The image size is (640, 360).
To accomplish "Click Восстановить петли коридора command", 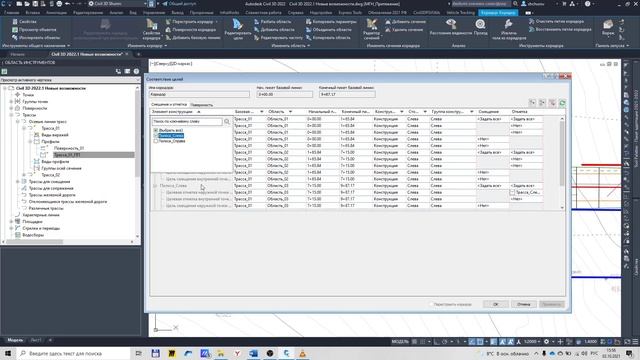I will [x=560, y=29].
